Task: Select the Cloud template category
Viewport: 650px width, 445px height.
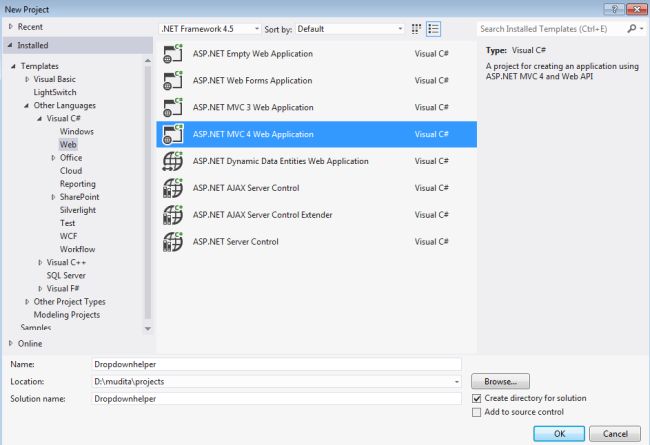Action: click(x=71, y=171)
